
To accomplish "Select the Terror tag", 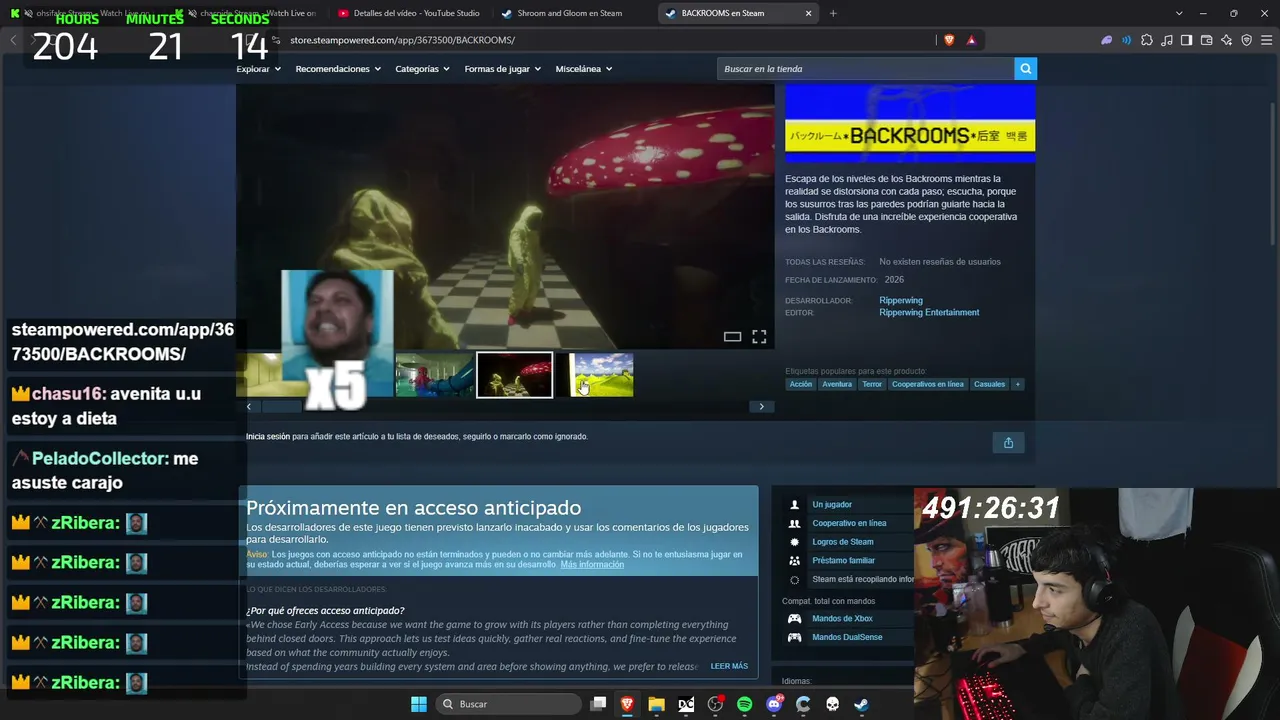I will [872, 384].
